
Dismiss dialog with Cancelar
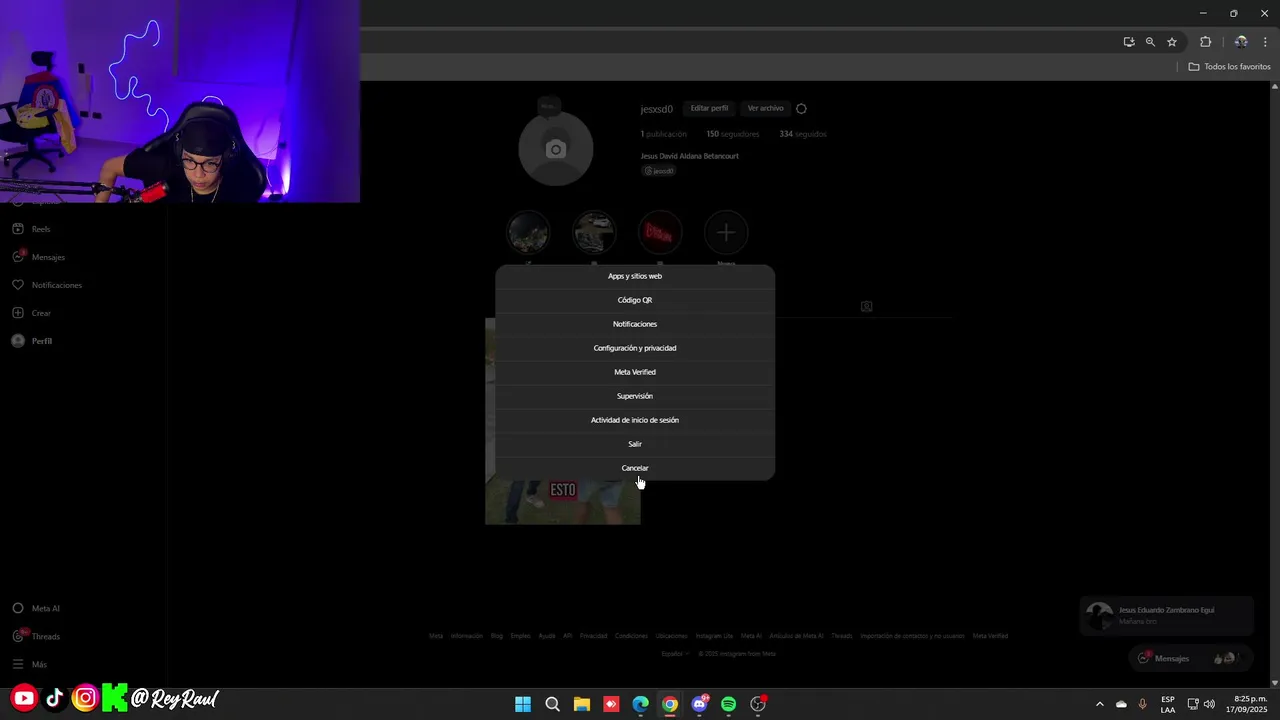(635, 468)
